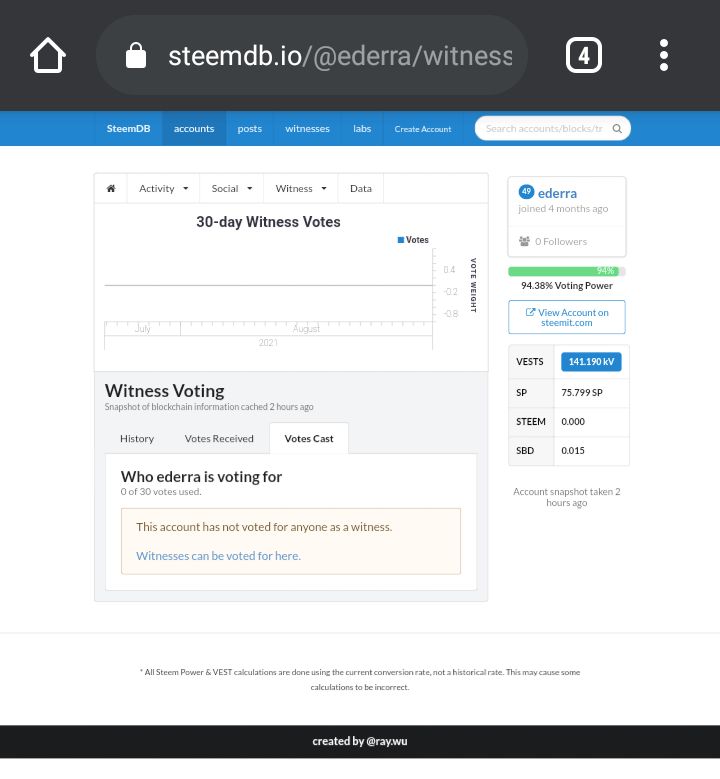
Task: Click the reputation badge 49
Action: (526, 192)
